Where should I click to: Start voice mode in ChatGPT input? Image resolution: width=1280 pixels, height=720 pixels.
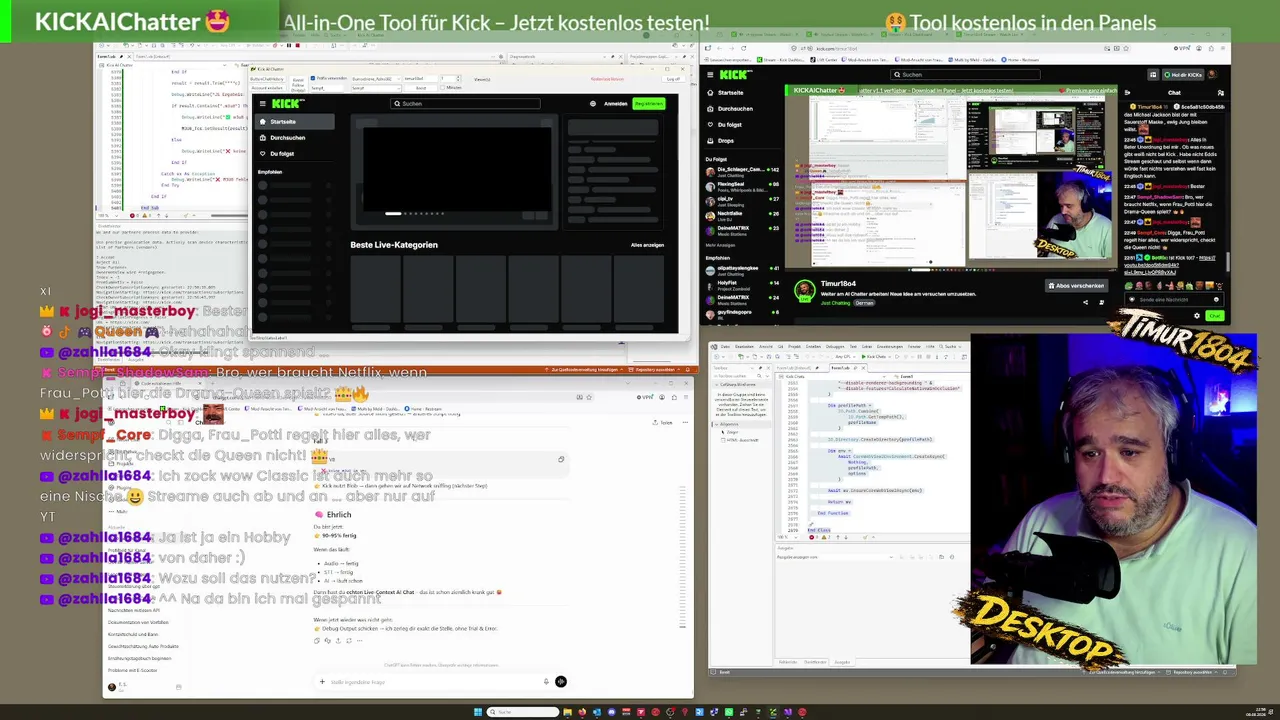(x=560, y=682)
